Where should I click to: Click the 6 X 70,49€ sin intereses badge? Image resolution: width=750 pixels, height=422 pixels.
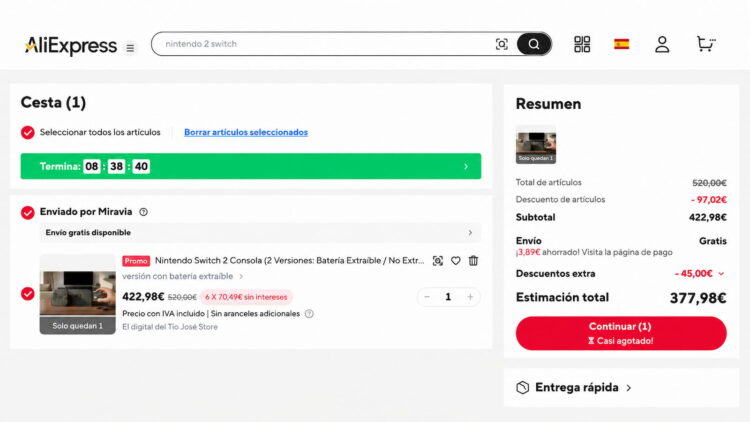[246, 297]
